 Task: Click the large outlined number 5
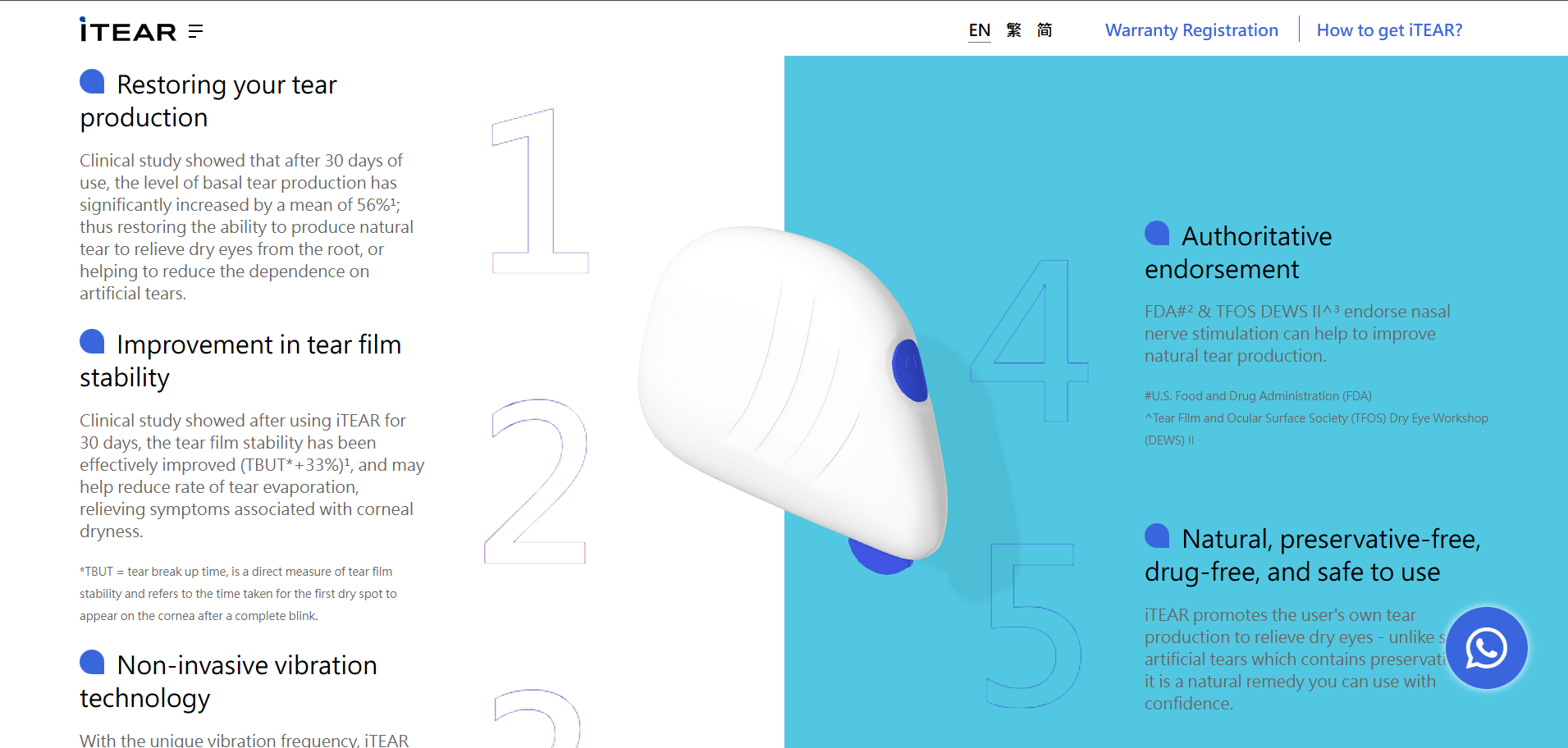tap(1033, 625)
